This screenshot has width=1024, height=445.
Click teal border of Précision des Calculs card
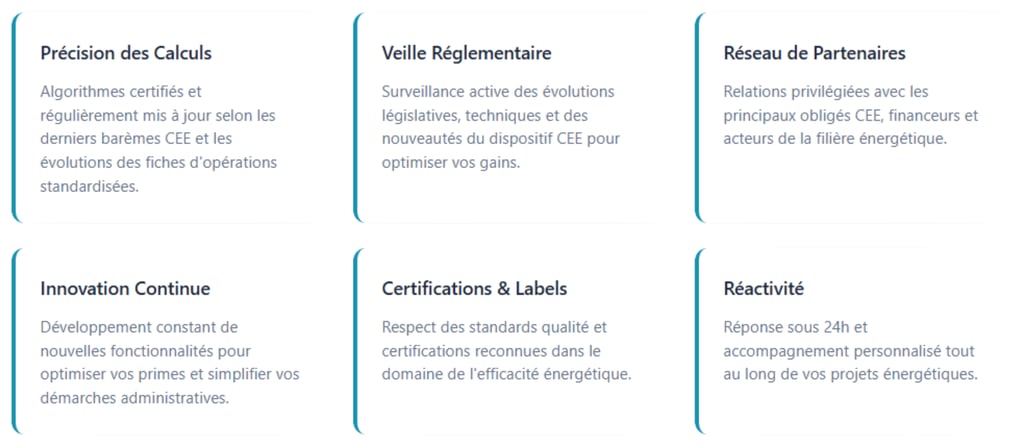coord(14,118)
